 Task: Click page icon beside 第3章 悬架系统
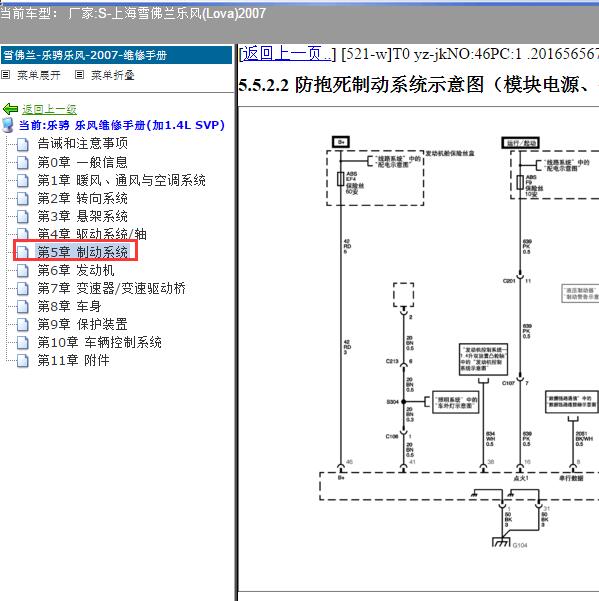23,217
